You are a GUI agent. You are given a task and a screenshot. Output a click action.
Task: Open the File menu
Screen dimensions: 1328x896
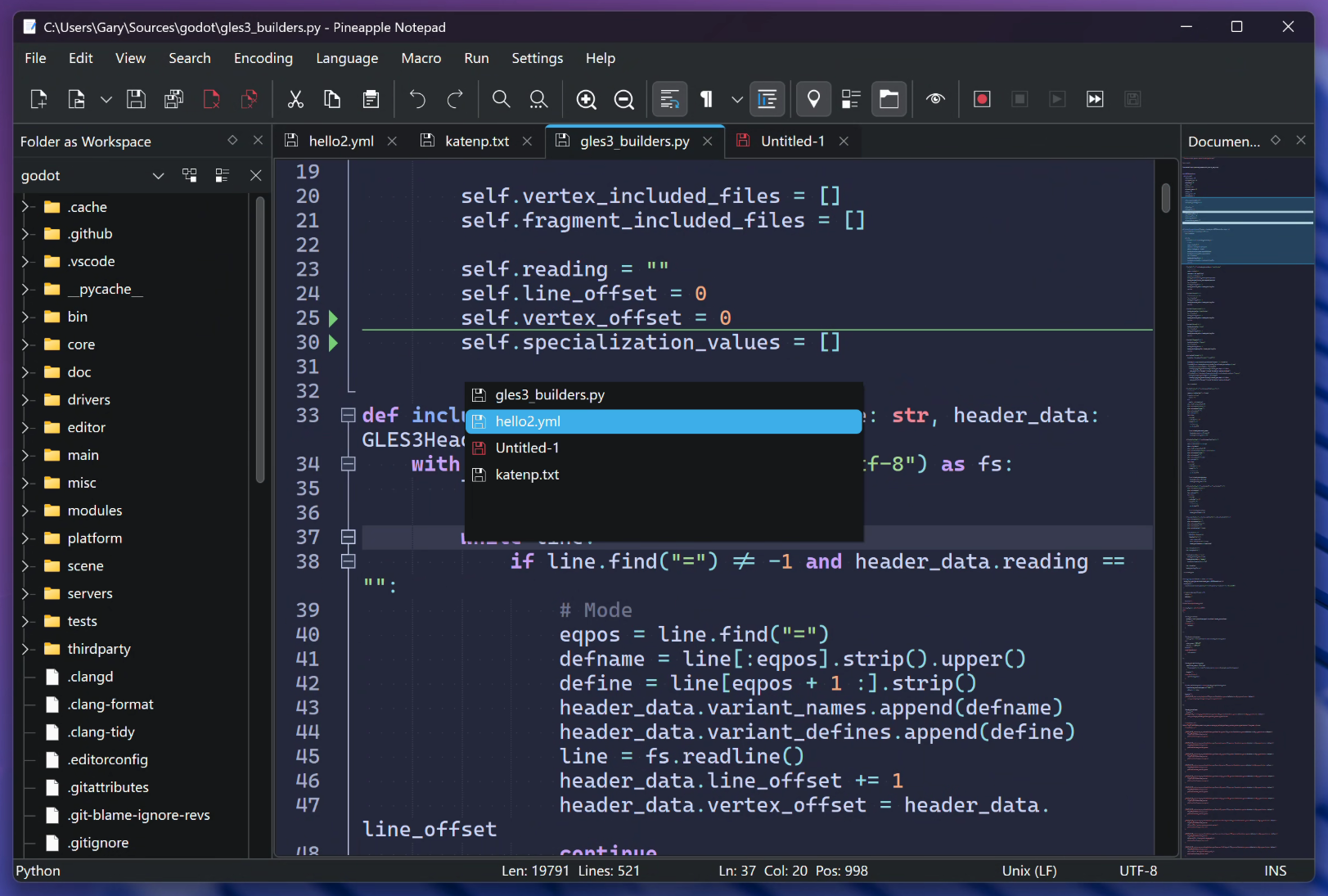tap(35, 58)
